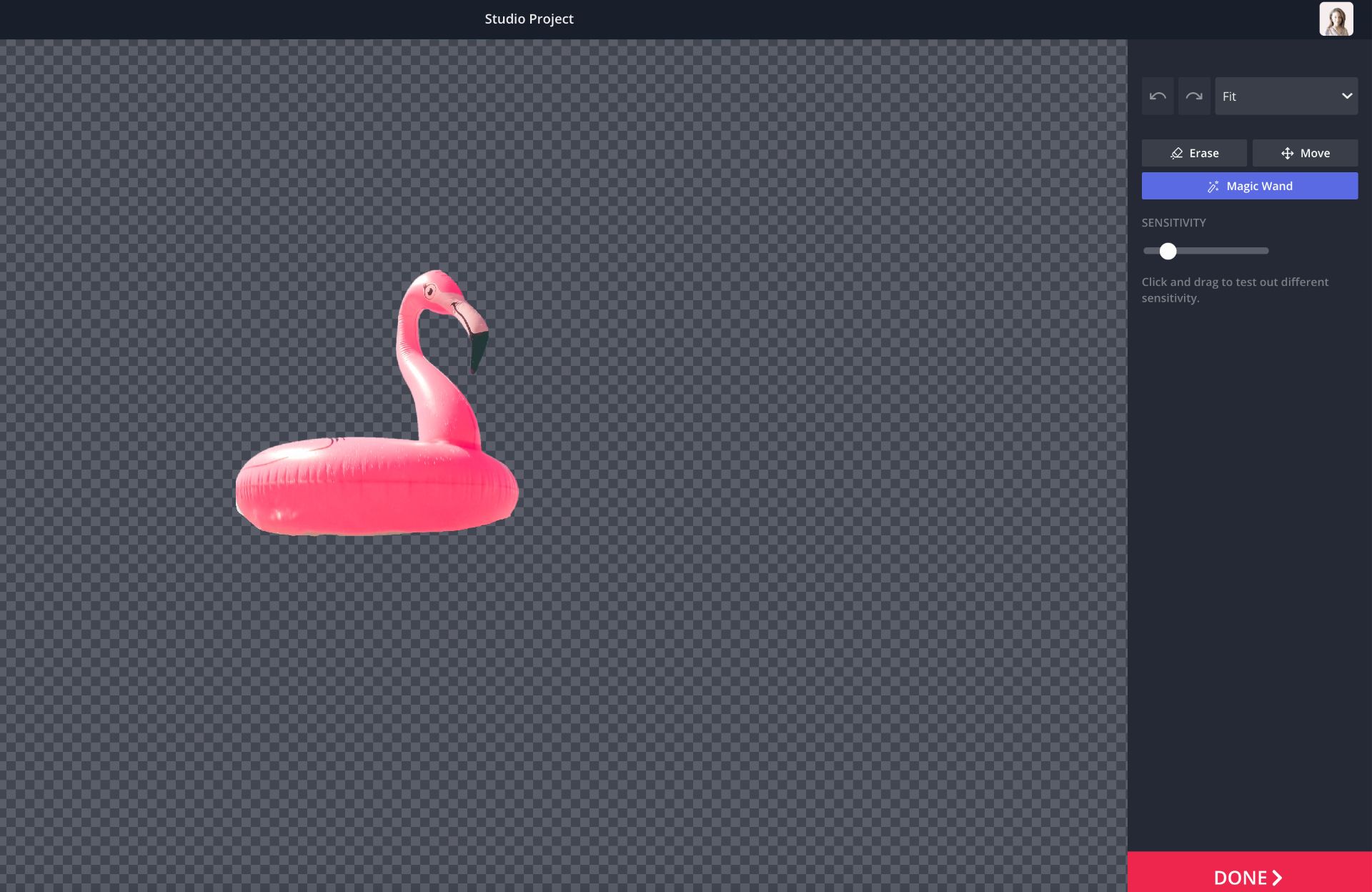This screenshot has width=1372, height=892.
Task: Enable the Magic Wand tool
Action: 1249,187
